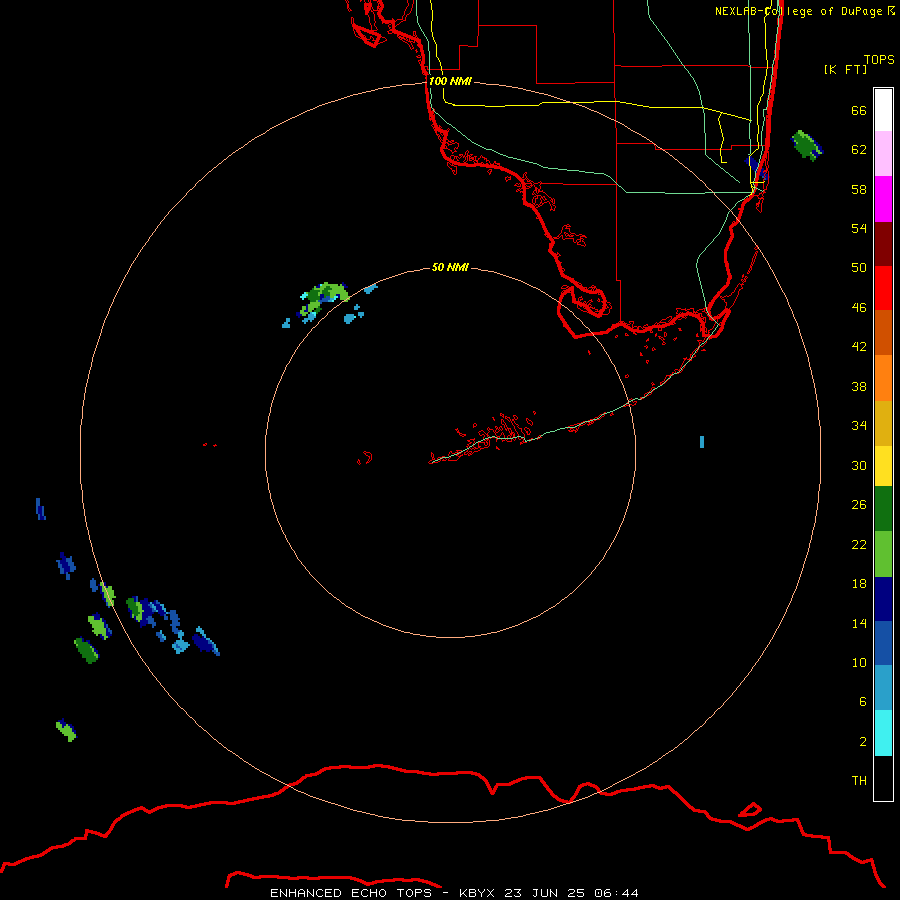This screenshot has height=900, width=900.
Task: Click the '[K FT]' units label
Action: point(845,69)
